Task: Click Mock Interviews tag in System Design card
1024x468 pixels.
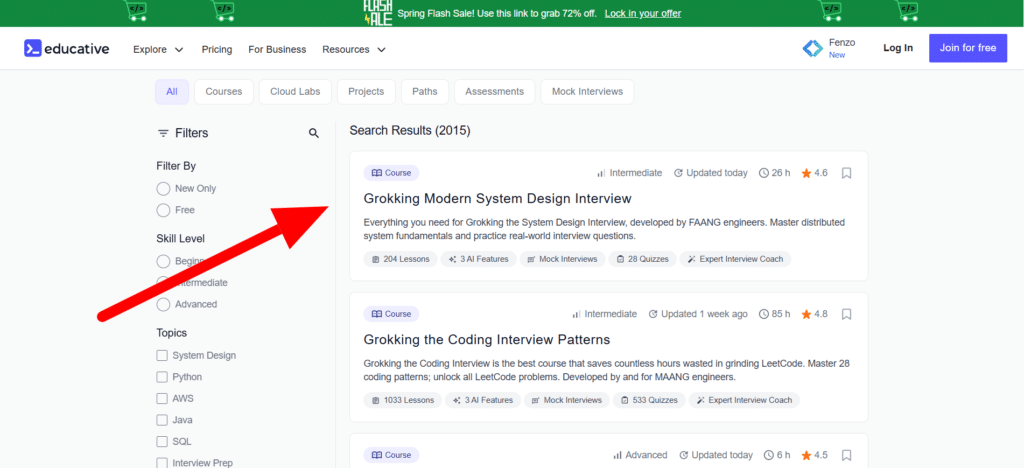Action: click(x=562, y=259)
